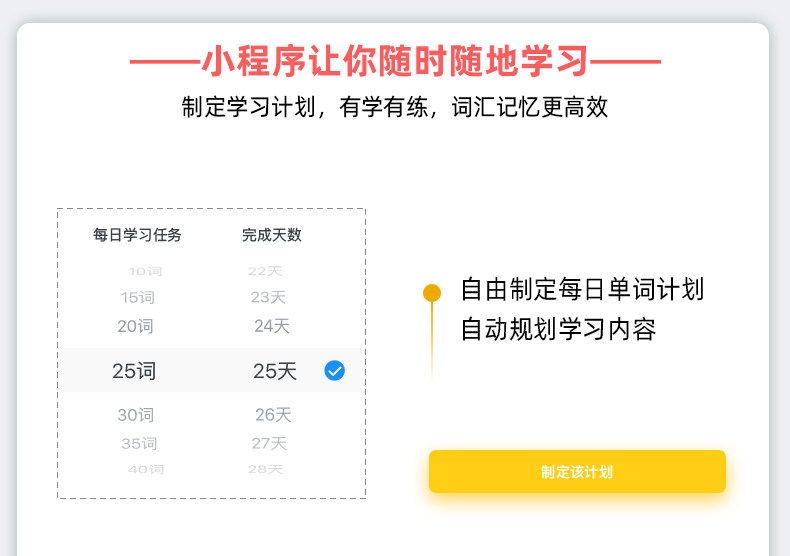Choose 30词 in the daily task picker
The image size is (790, 556).
[x=135, y=415]
